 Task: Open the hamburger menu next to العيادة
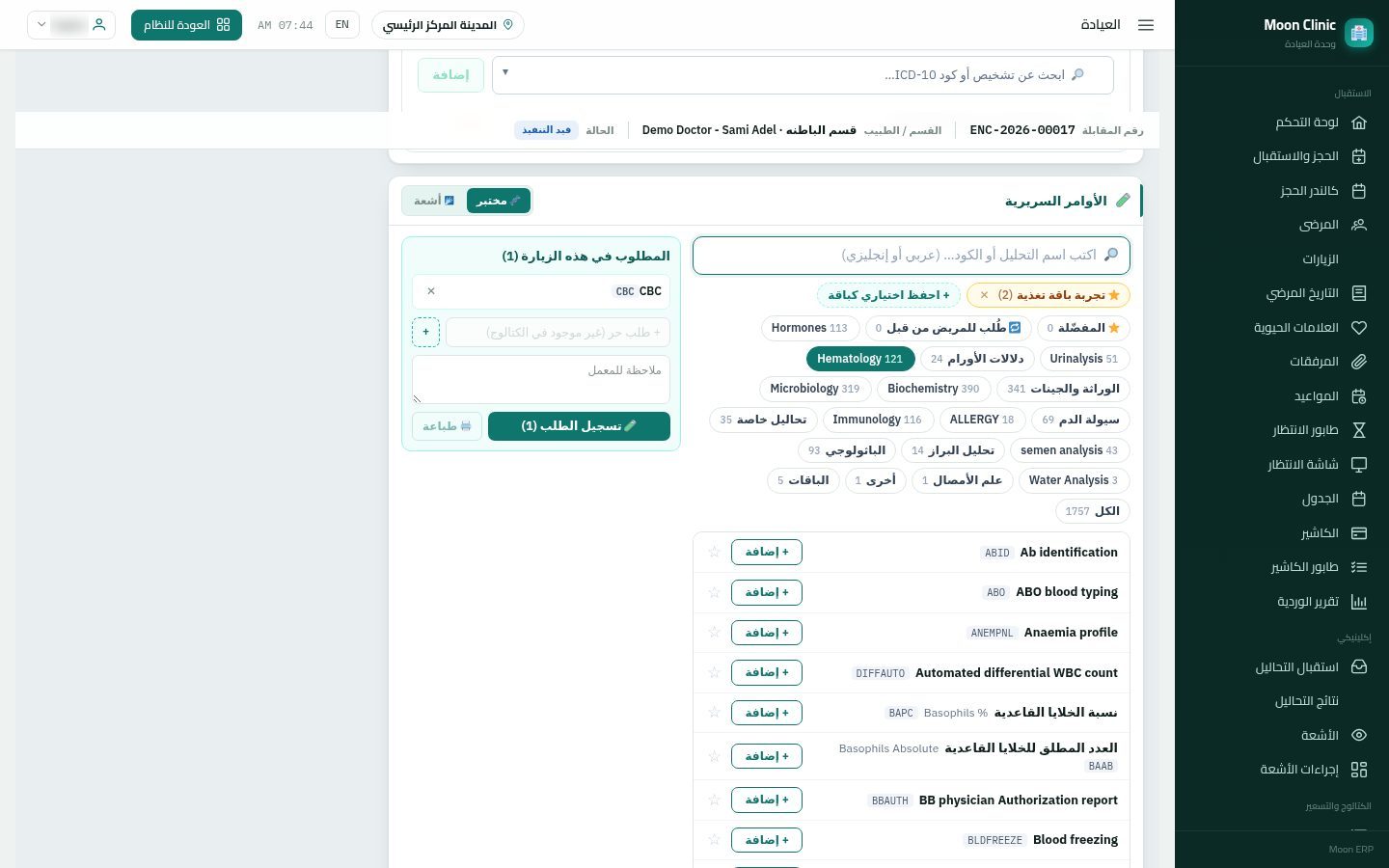coord(1146,25)
